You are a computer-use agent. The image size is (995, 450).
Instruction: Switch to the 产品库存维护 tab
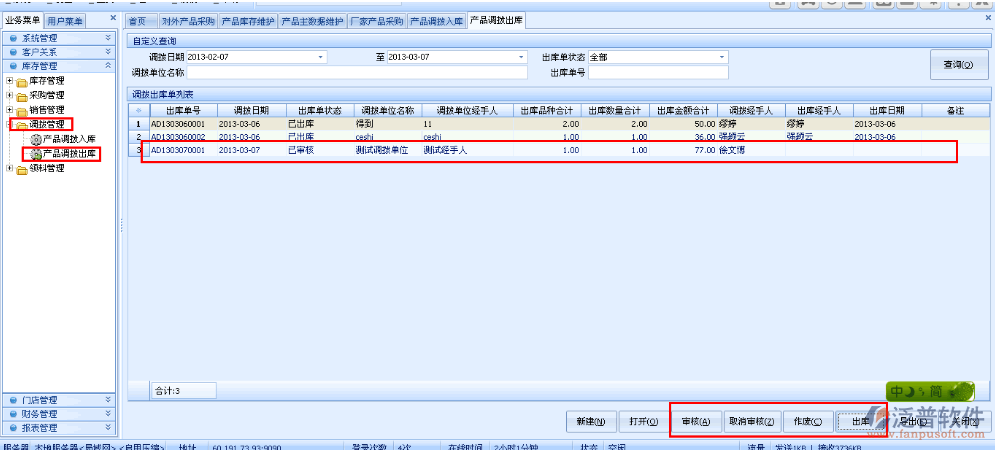coord(248,21)
